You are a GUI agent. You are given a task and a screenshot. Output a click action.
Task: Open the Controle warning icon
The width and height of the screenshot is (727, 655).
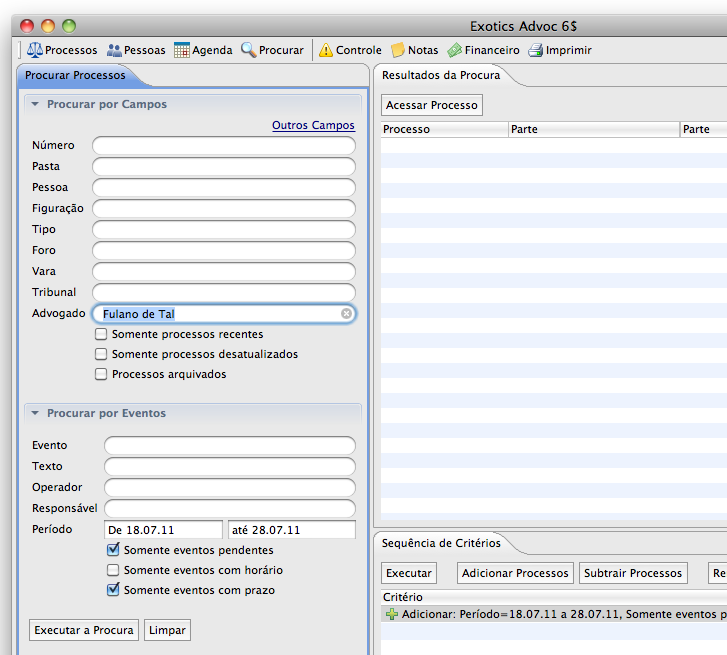tap(326, 50)
